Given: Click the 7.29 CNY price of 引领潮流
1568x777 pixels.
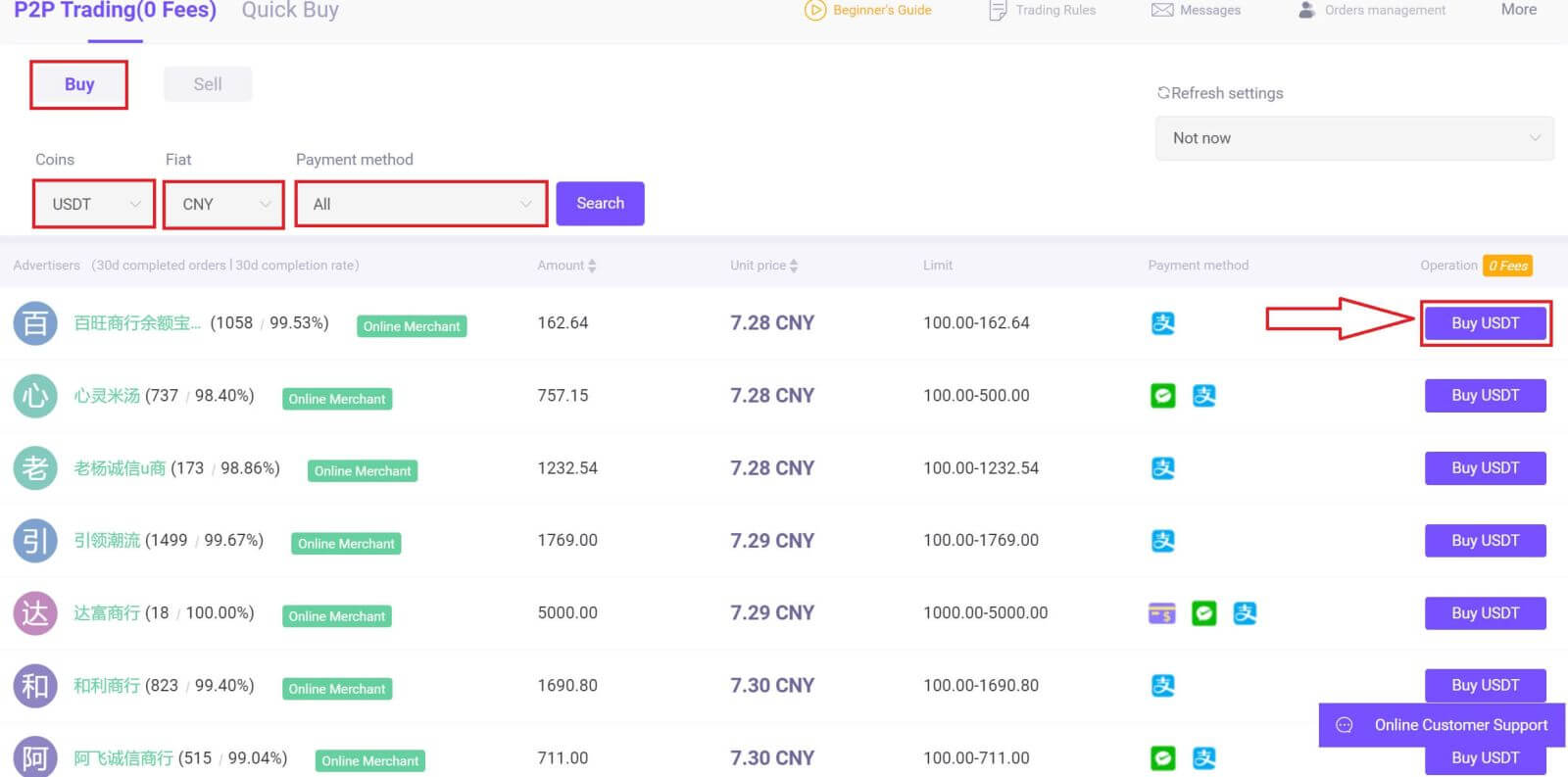Looking at the screenshot, I should click(772, 541).
